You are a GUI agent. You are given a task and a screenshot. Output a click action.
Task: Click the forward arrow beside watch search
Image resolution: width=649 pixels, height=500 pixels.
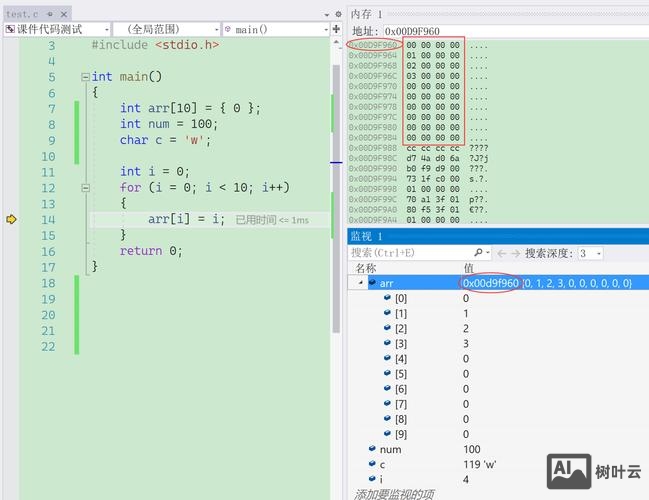tap(517, 253)
